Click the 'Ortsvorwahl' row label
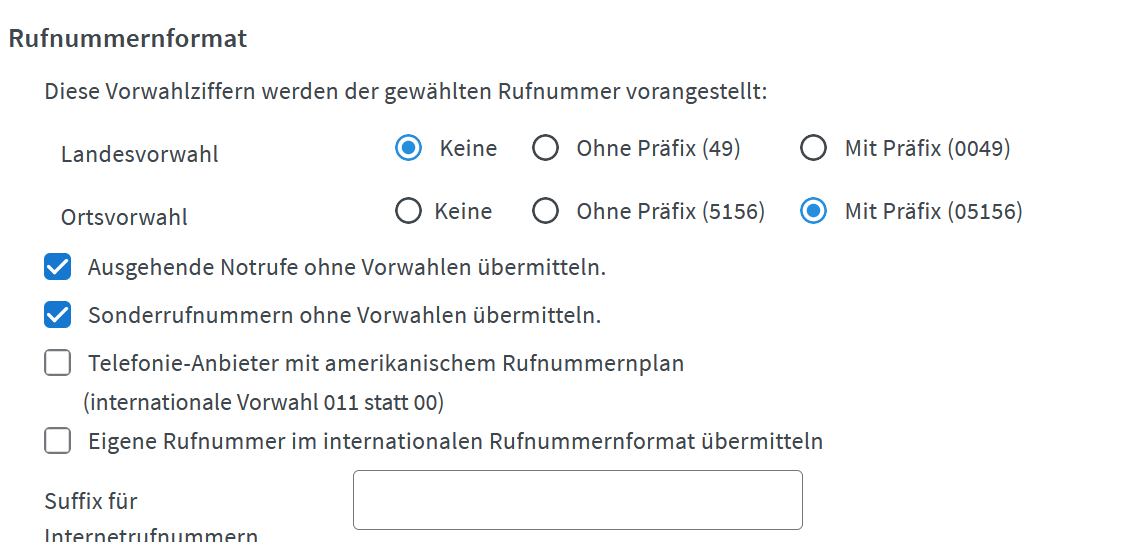The width and height of the screenshot is (1131, 542). click(x=124, y=217)
